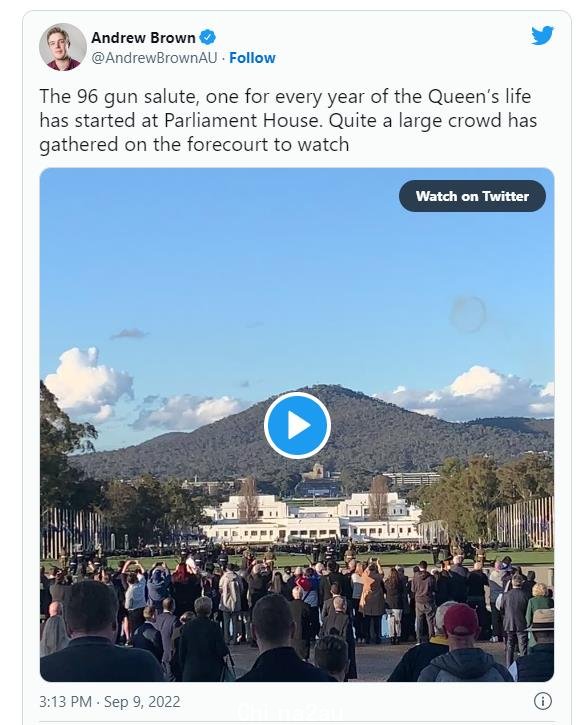The width and height of the screenshot is (580, 725).
Task: Click the blue verified badge icon
Action: point(208,37)
